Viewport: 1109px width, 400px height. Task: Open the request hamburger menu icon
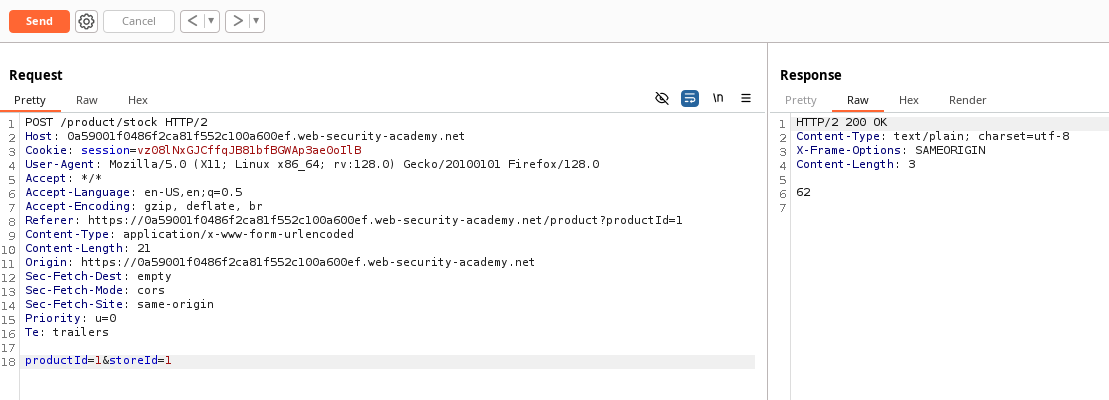pos(745,98)
